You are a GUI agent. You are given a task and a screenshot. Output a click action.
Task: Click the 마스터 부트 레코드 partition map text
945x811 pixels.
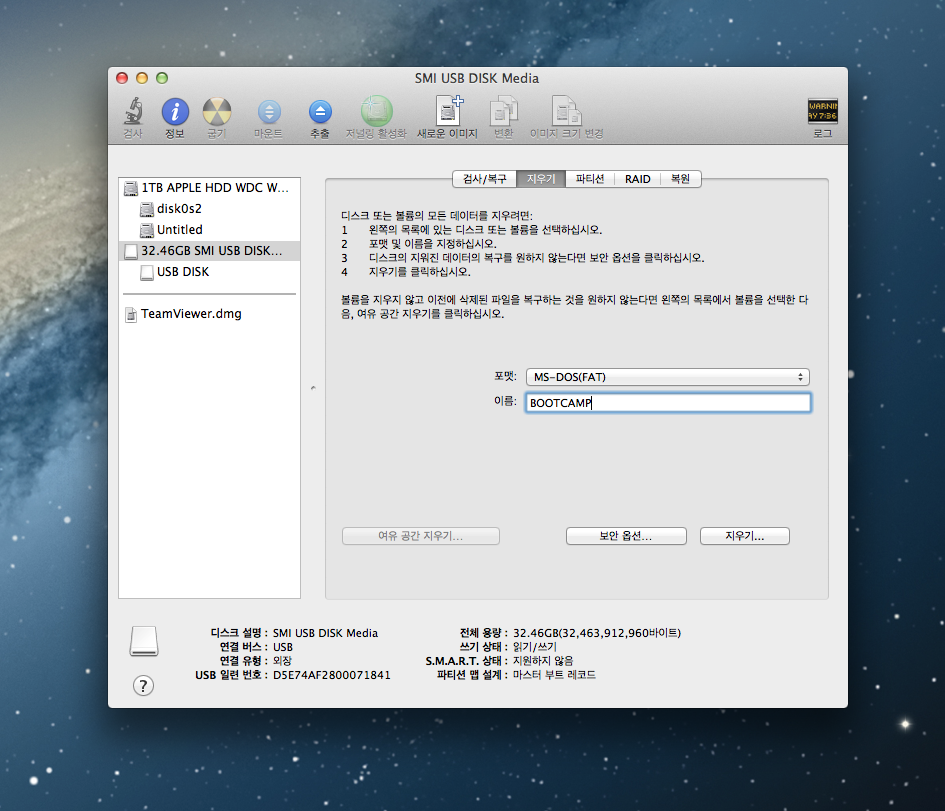point(554,675)
